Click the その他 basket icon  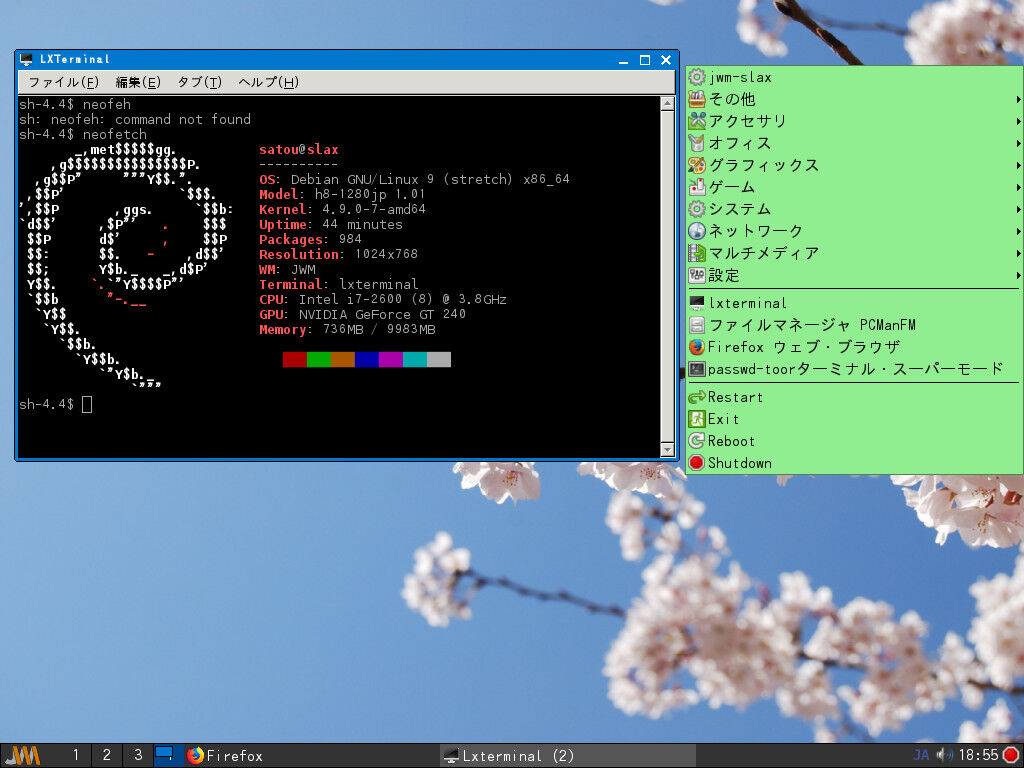click(x=697, y=99)
